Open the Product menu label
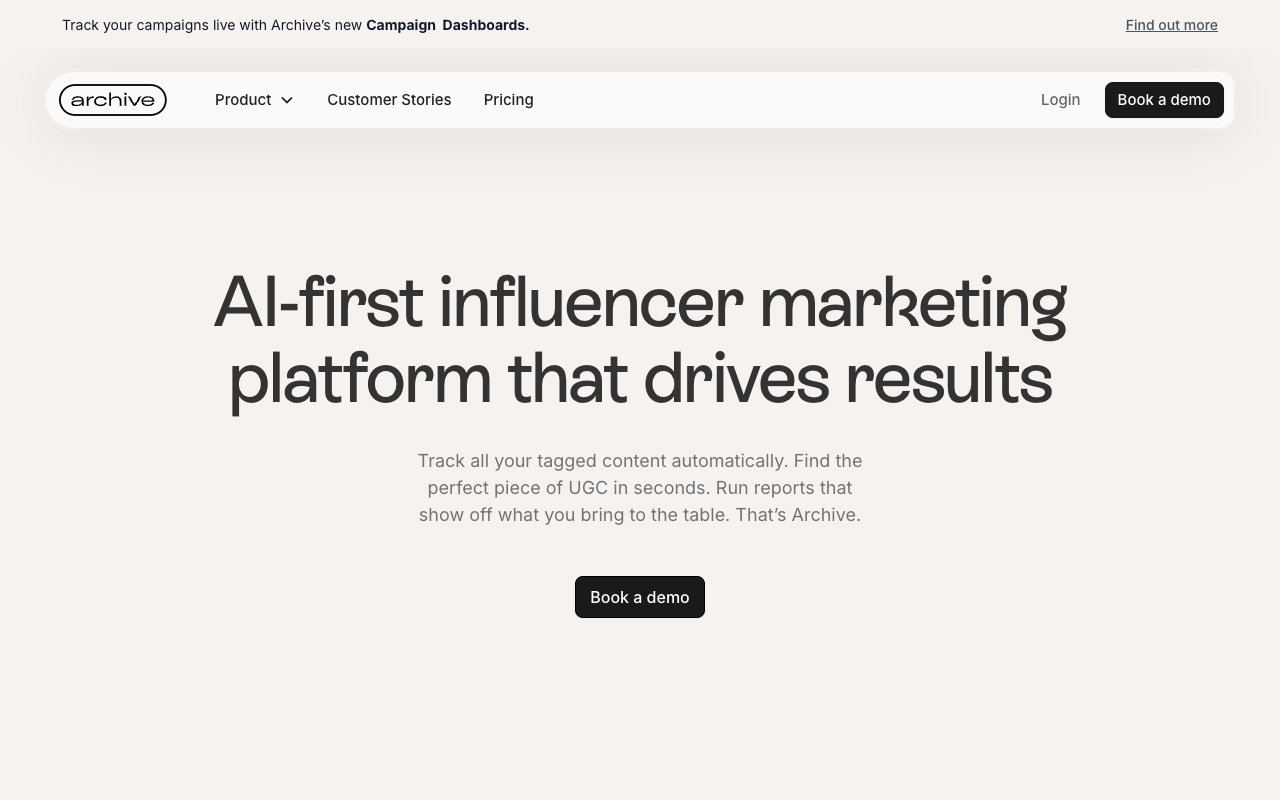 [x=243, y=100]
